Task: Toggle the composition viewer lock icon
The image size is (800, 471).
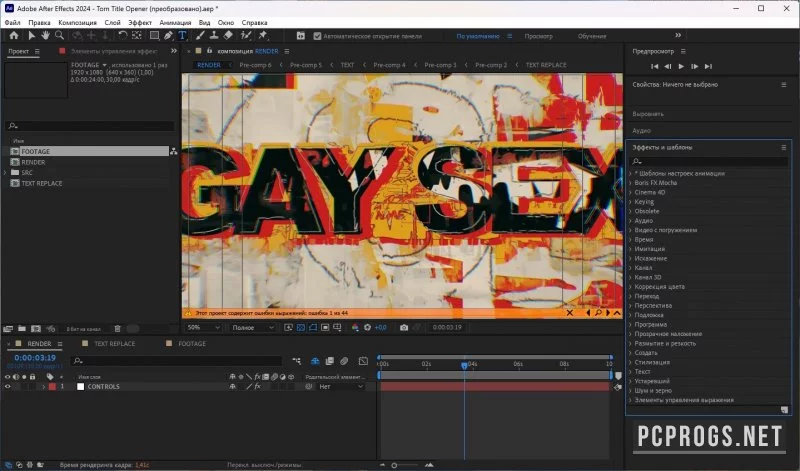Action: (x=209, y=51)
